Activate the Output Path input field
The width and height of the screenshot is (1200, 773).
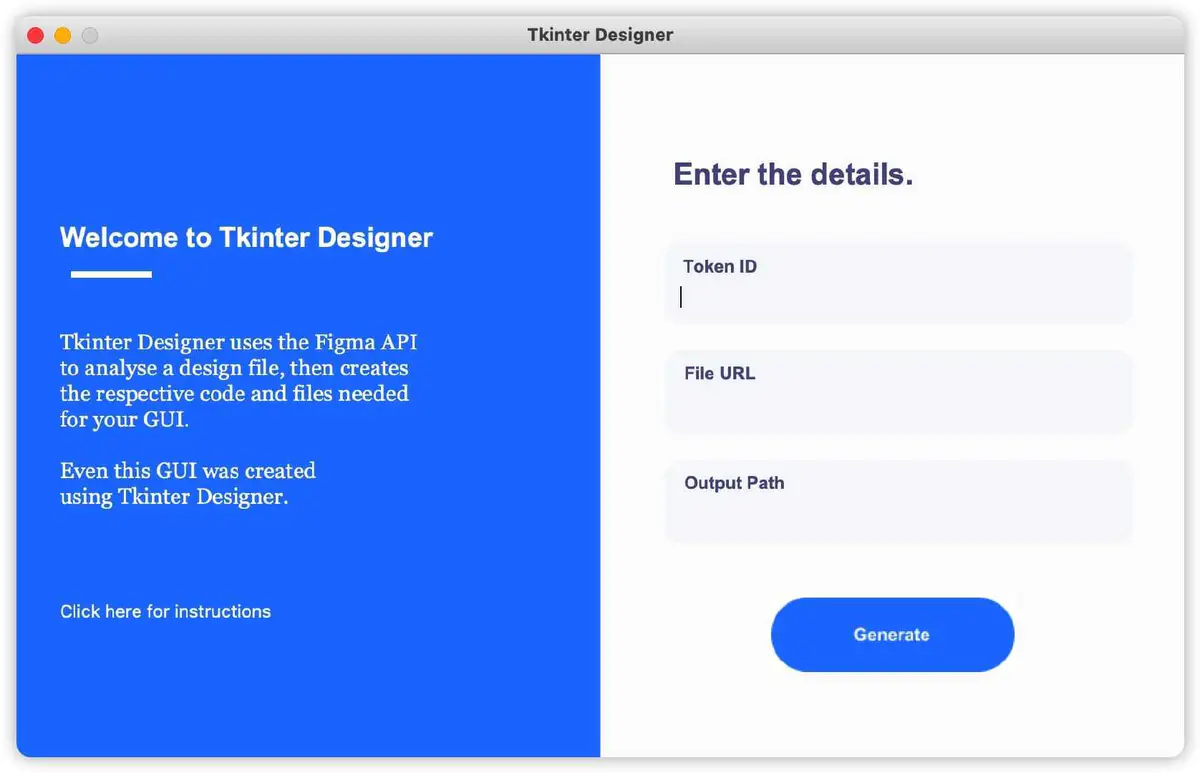click(x=899, y=501)
